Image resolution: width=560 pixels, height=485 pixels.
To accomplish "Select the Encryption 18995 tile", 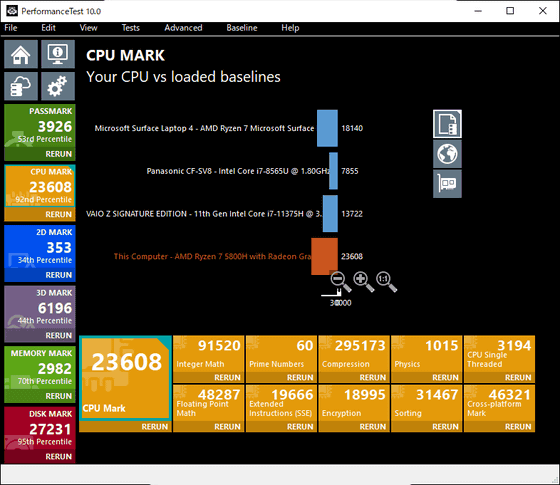I will 354,403.
